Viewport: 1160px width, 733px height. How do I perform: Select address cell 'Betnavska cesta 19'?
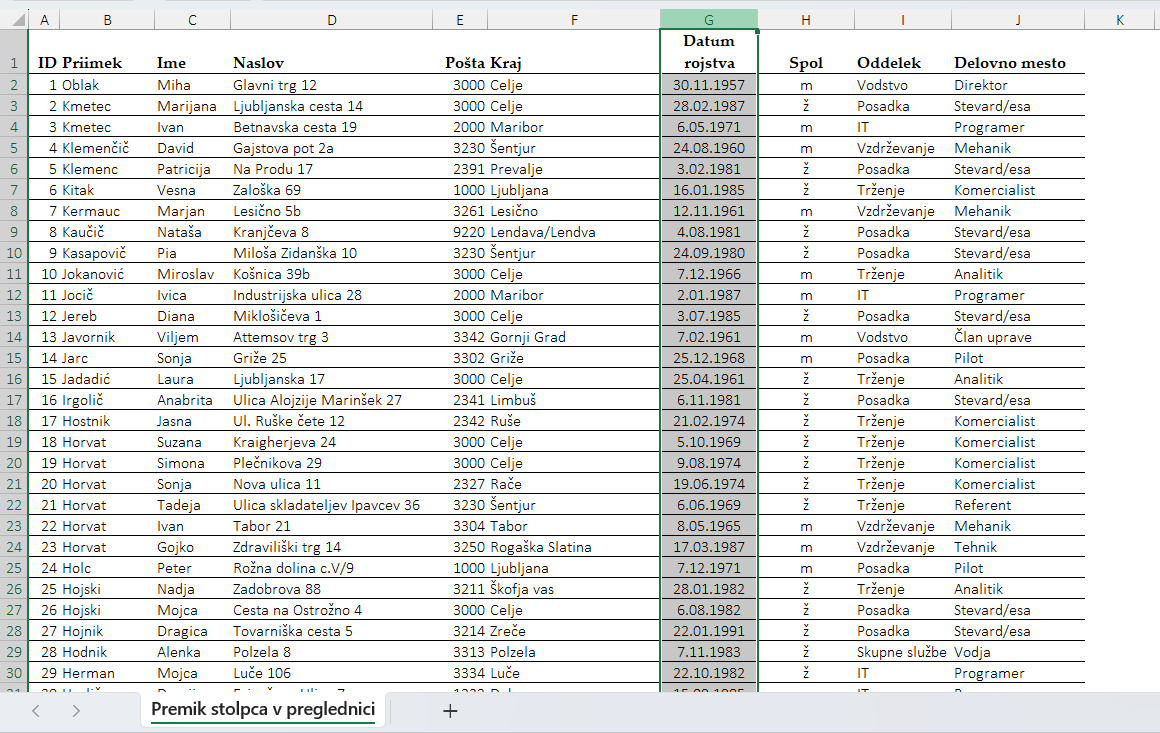click(331, 127)
